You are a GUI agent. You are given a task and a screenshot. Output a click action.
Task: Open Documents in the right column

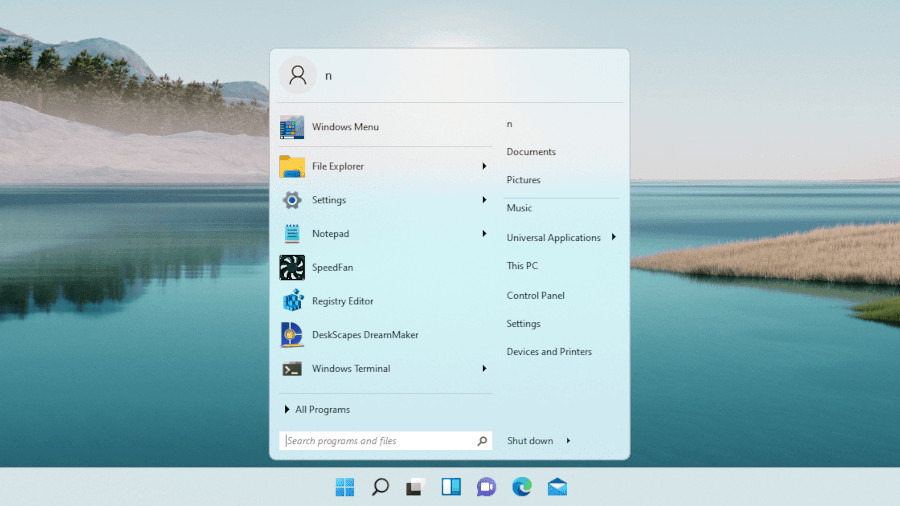[531, 152]
